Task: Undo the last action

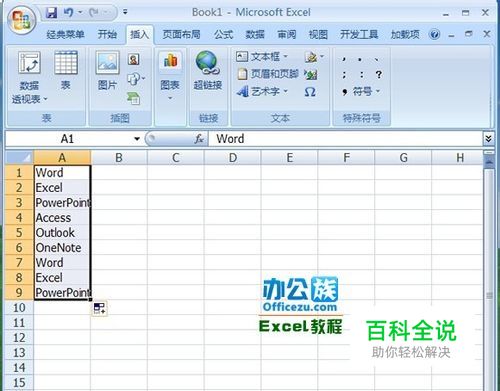Action: [68, 13]
